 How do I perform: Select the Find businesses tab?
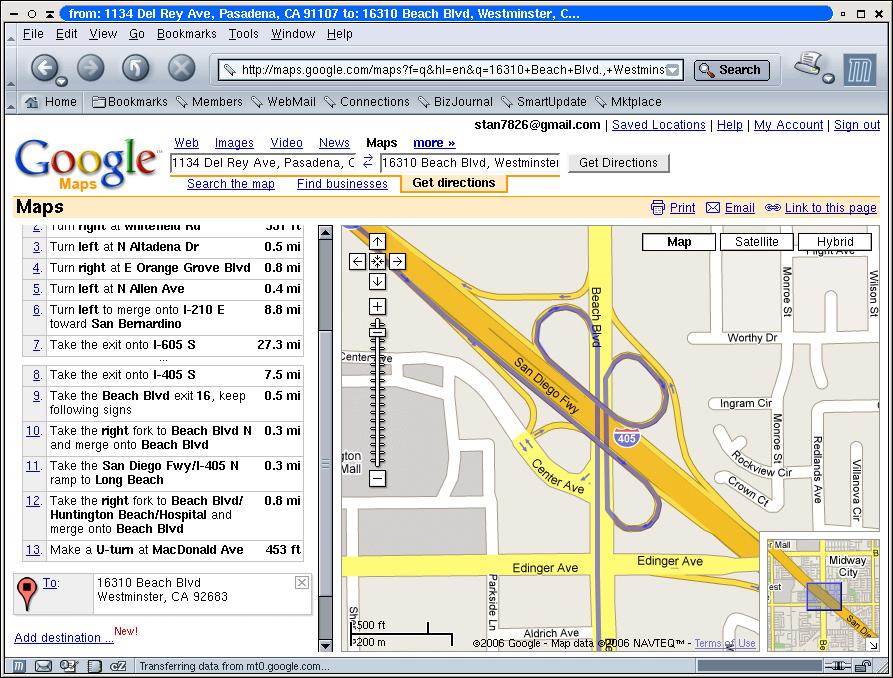(342, 184)
